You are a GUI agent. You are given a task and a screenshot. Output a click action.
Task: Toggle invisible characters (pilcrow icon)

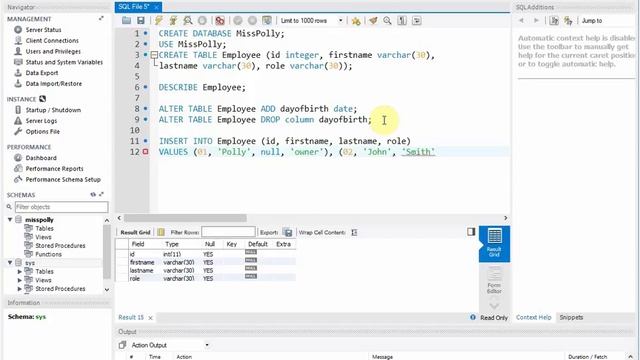click(x=402, y=20)
